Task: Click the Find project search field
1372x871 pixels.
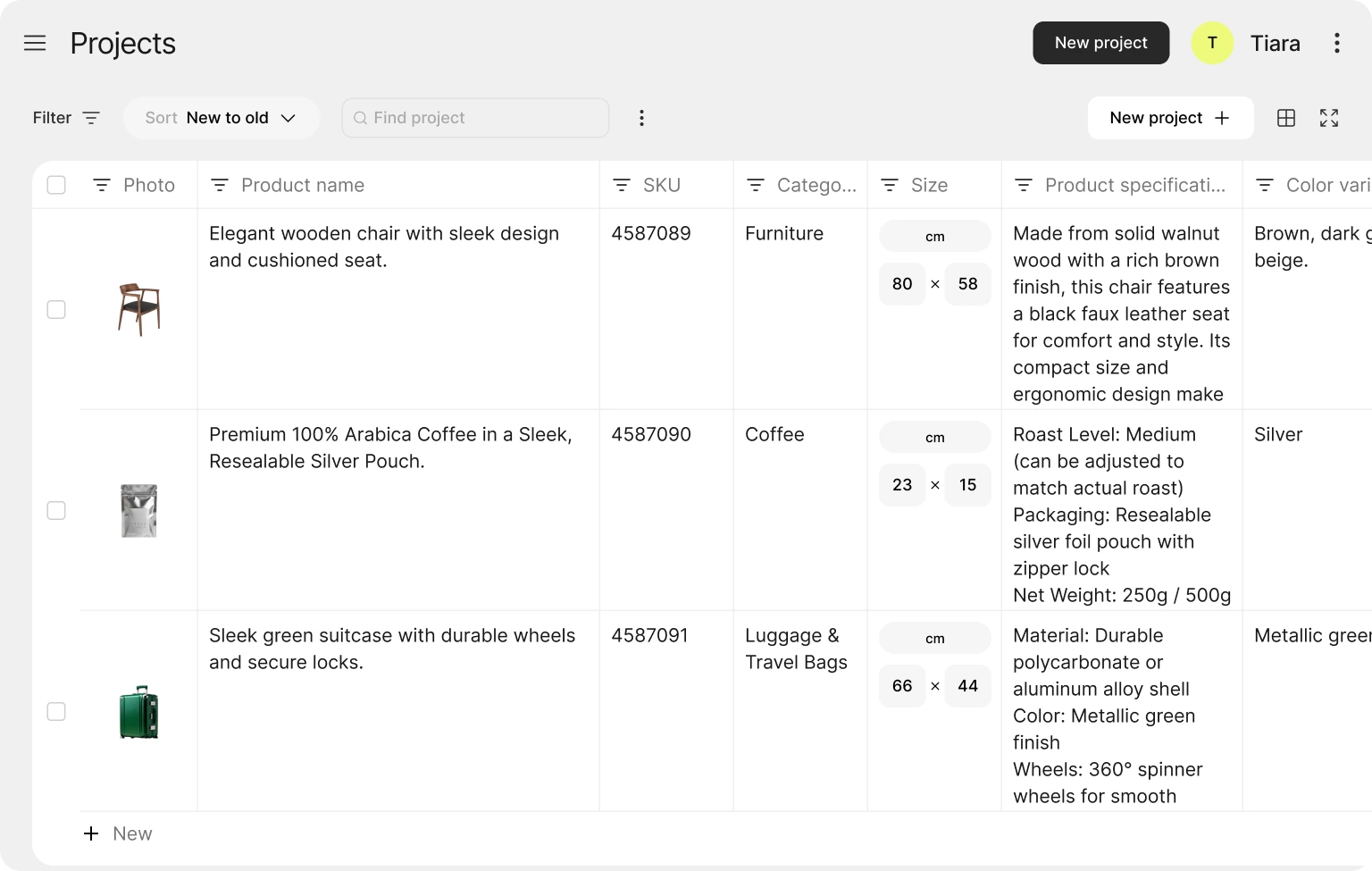Action: click(x=475, y=118)
